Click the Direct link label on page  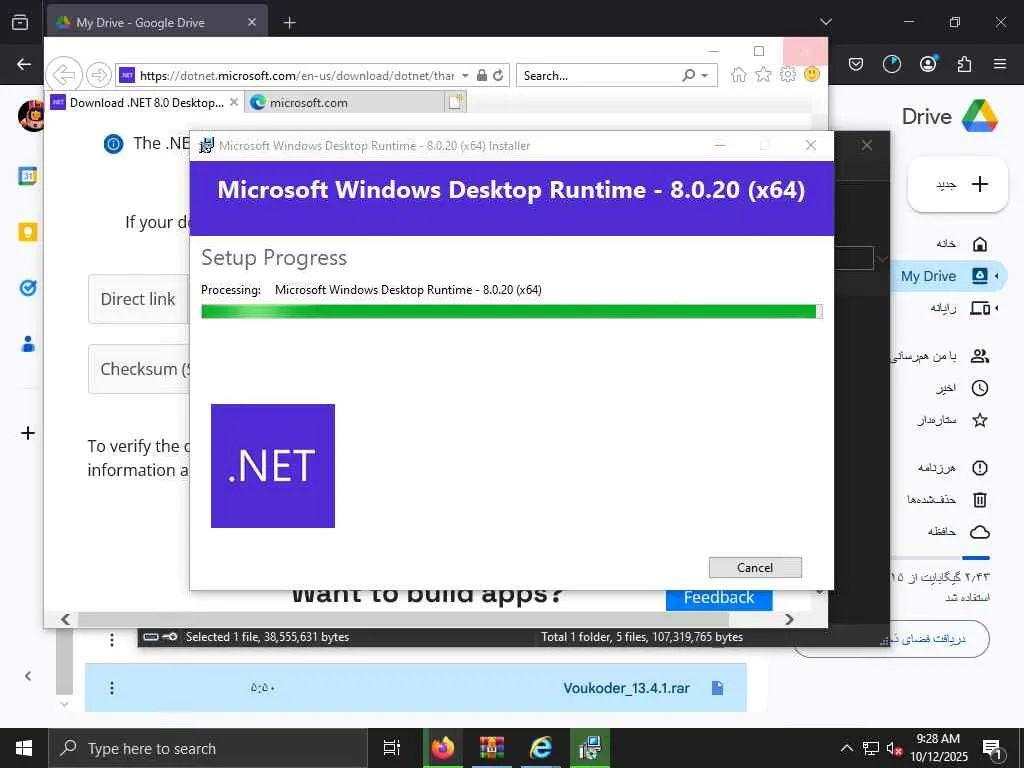coord(138,299)
